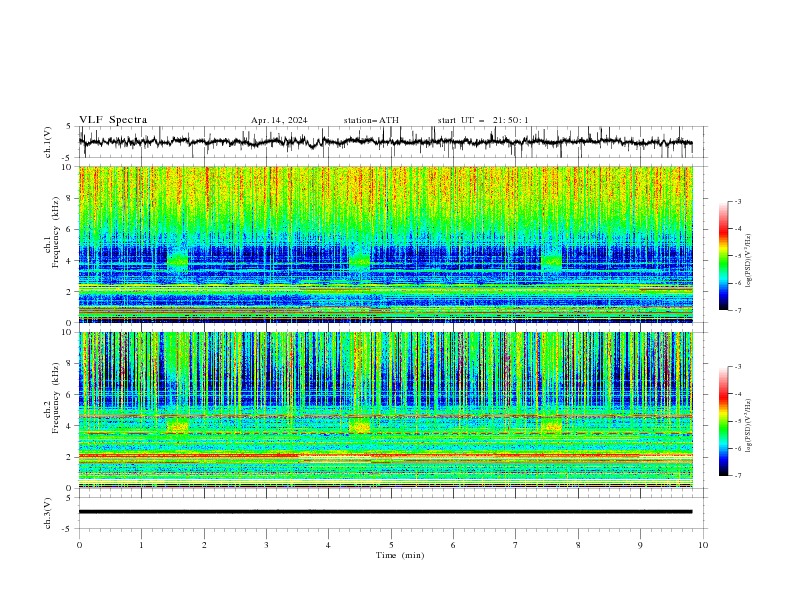
Task: Click the ch.1 color bar log(PSD) label
Action: coord(749,261)
